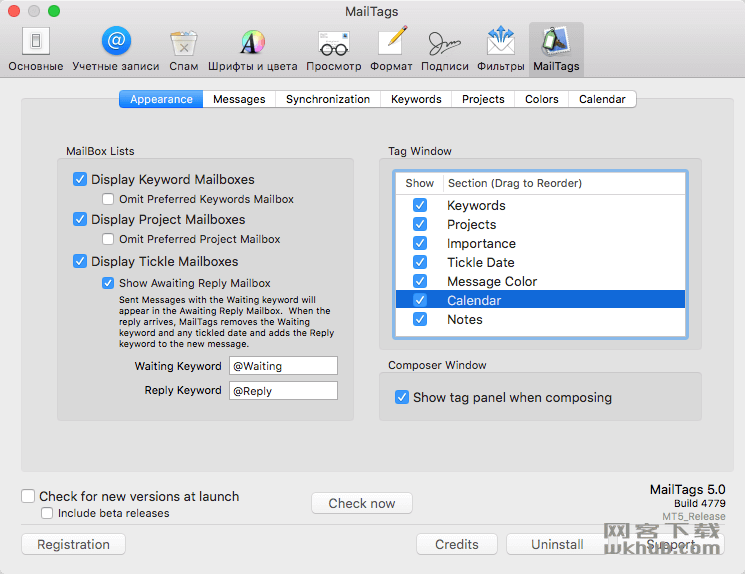The width and height of the screenshot is (745, 574).
Task: Select the Notes row label
Action: pyautogui.click(x=465, y=319)
